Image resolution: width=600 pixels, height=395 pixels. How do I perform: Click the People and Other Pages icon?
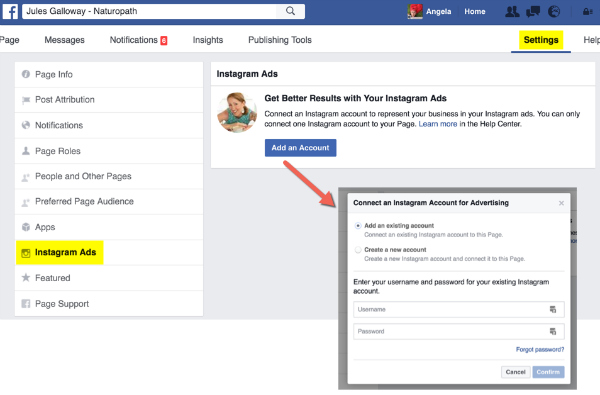(26, 177)
